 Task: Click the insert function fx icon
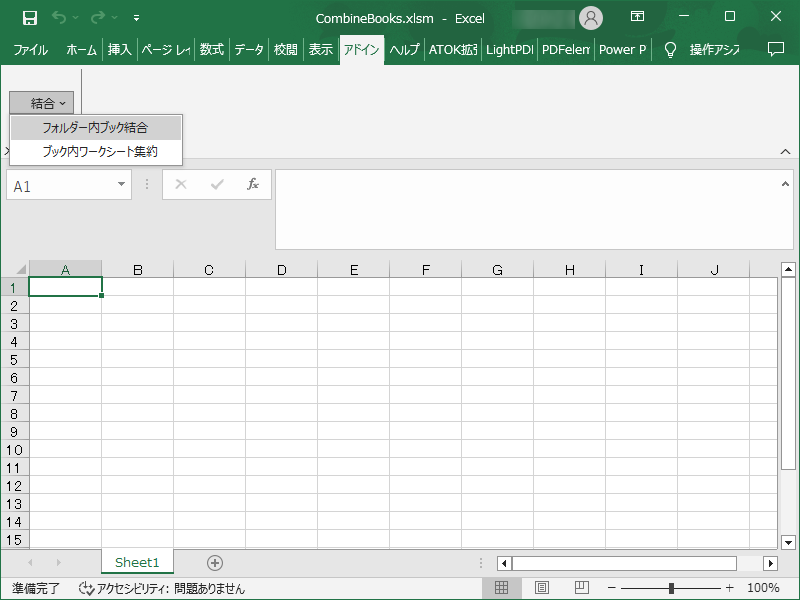(x=253, y=184)
